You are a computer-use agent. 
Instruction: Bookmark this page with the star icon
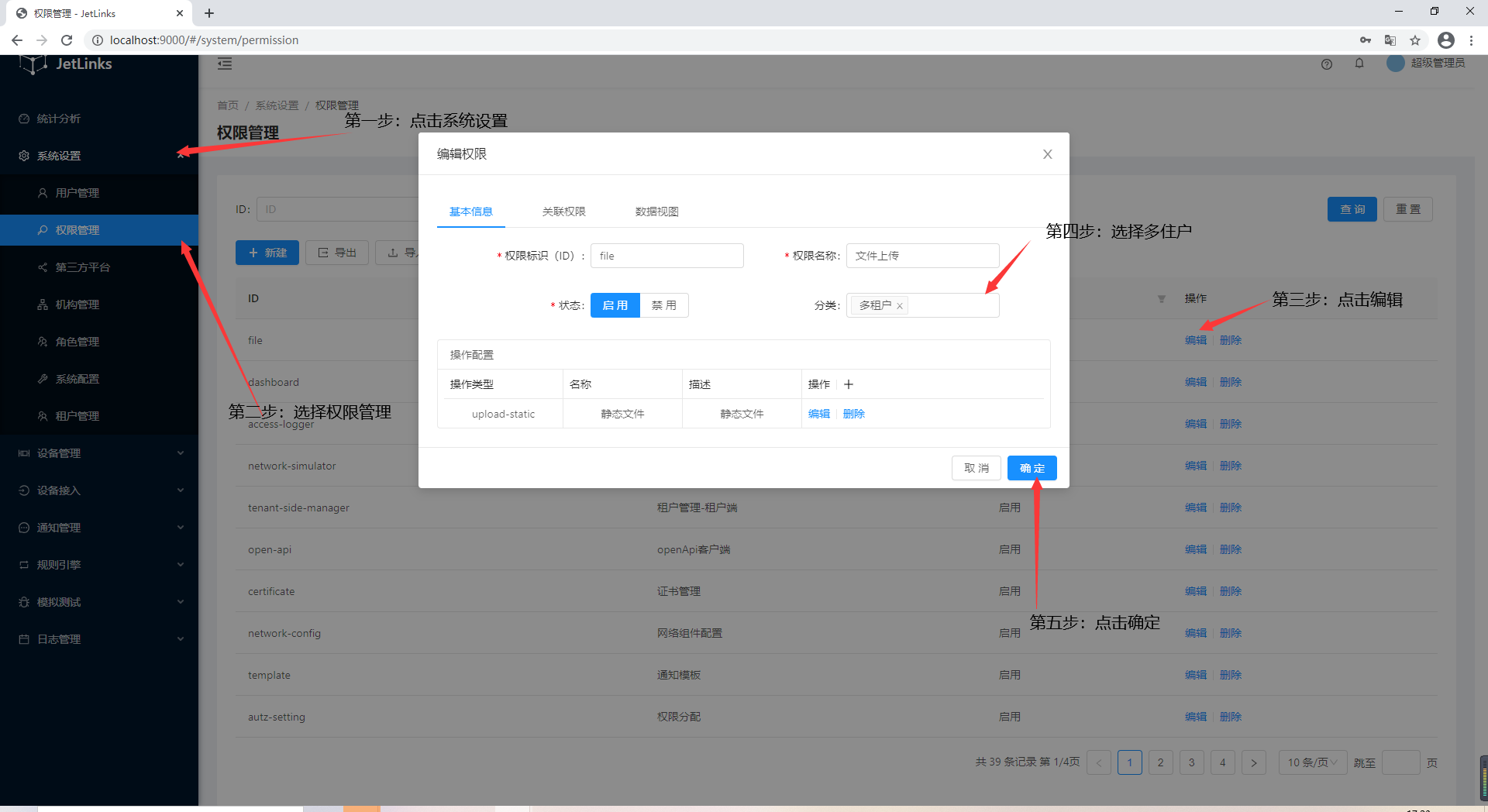(x=1415, y=40)
